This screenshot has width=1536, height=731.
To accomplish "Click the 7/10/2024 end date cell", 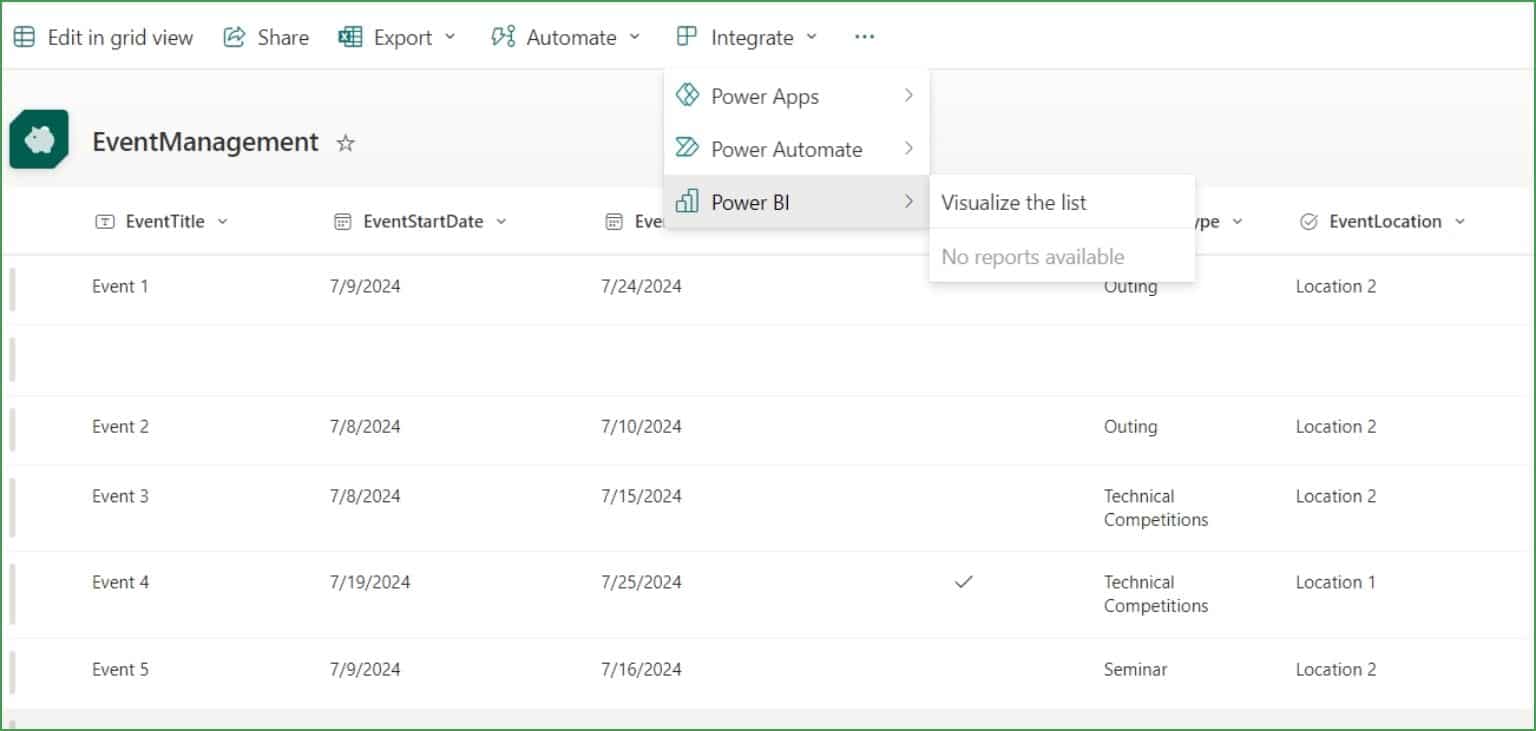I will 641,427.
